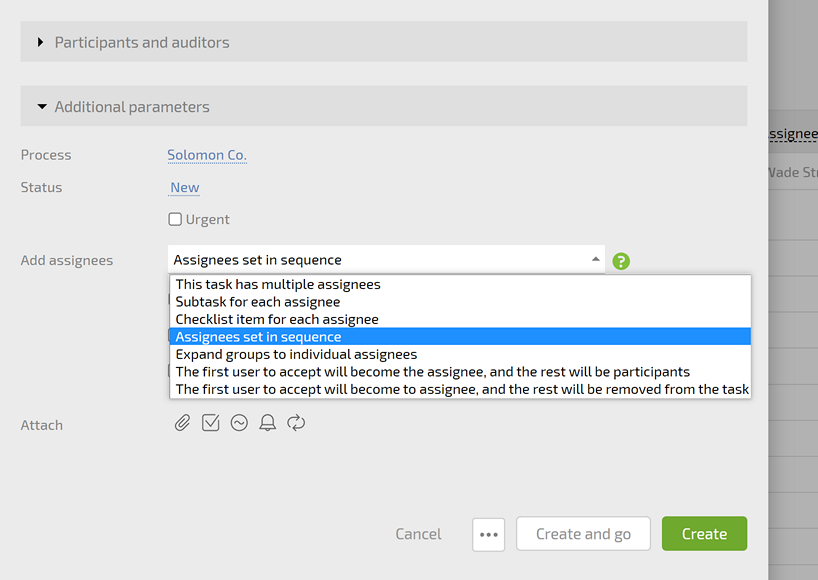Image resolution: width=818 pixels, height=580 pixels.
Task: Click the wave circle icon in Attach row
Action: pos(239,423)
